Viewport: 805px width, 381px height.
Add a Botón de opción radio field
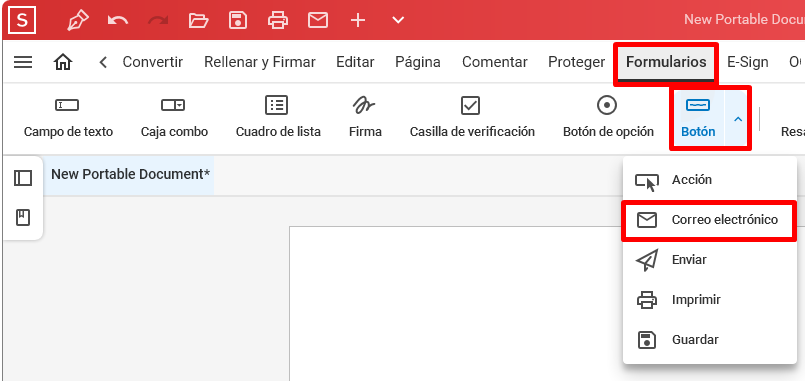608,118
